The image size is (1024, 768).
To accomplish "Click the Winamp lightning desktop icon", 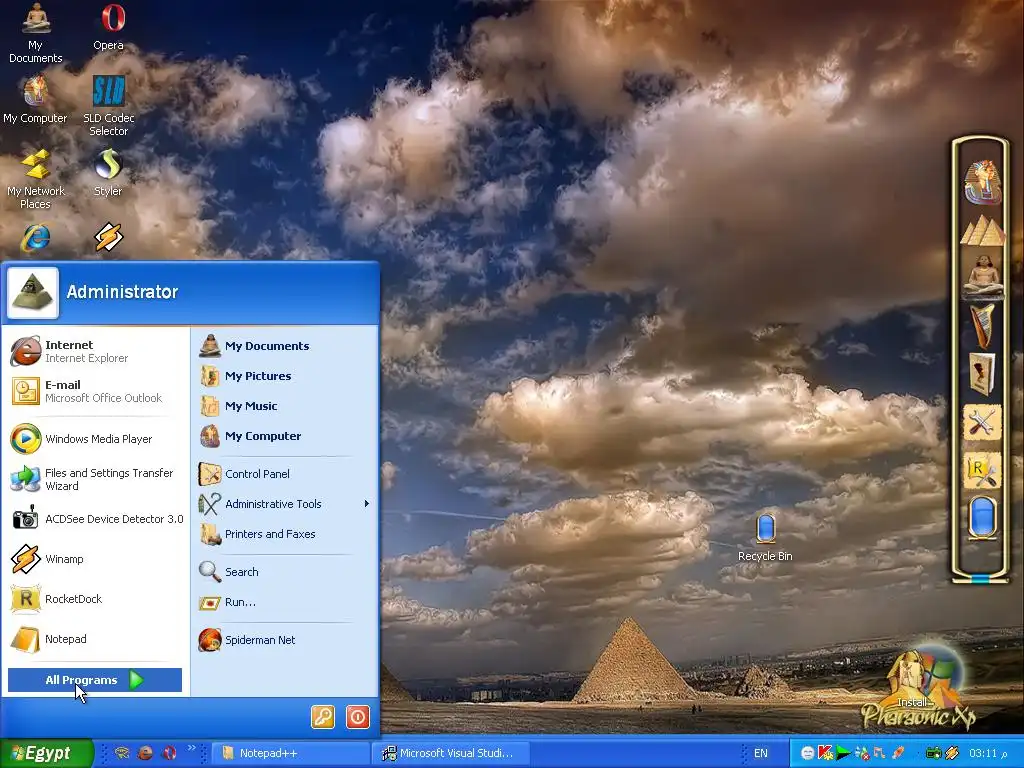I will [x=108, y=237].
